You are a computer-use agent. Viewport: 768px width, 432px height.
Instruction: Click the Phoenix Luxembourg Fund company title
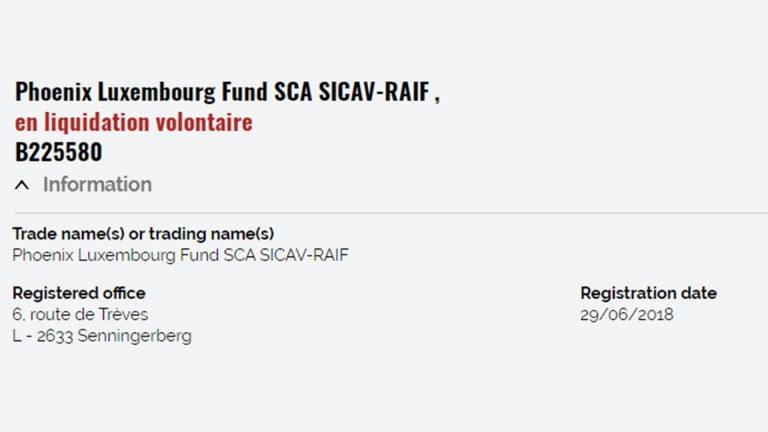227,93
